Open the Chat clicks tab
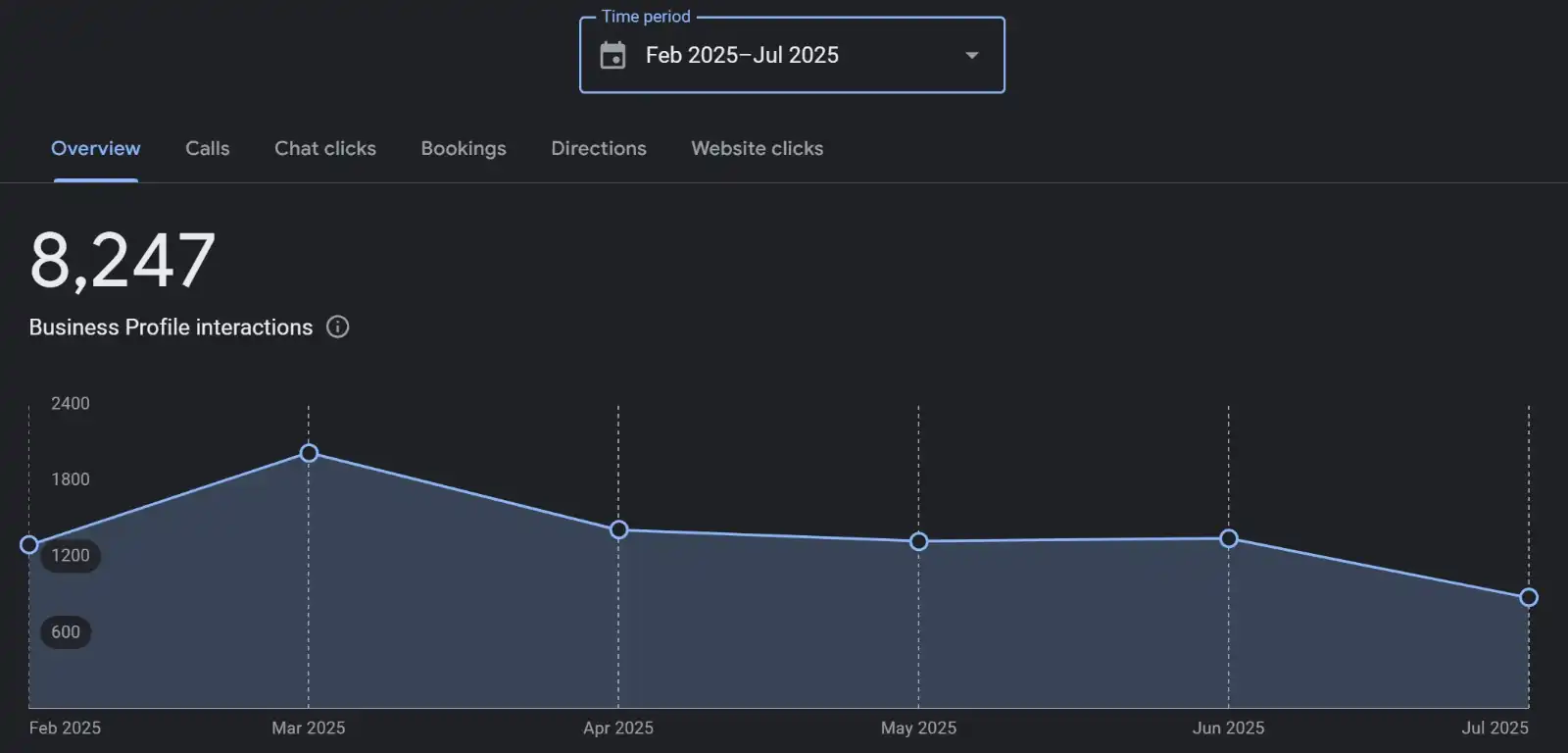 [x=324, y=148]
